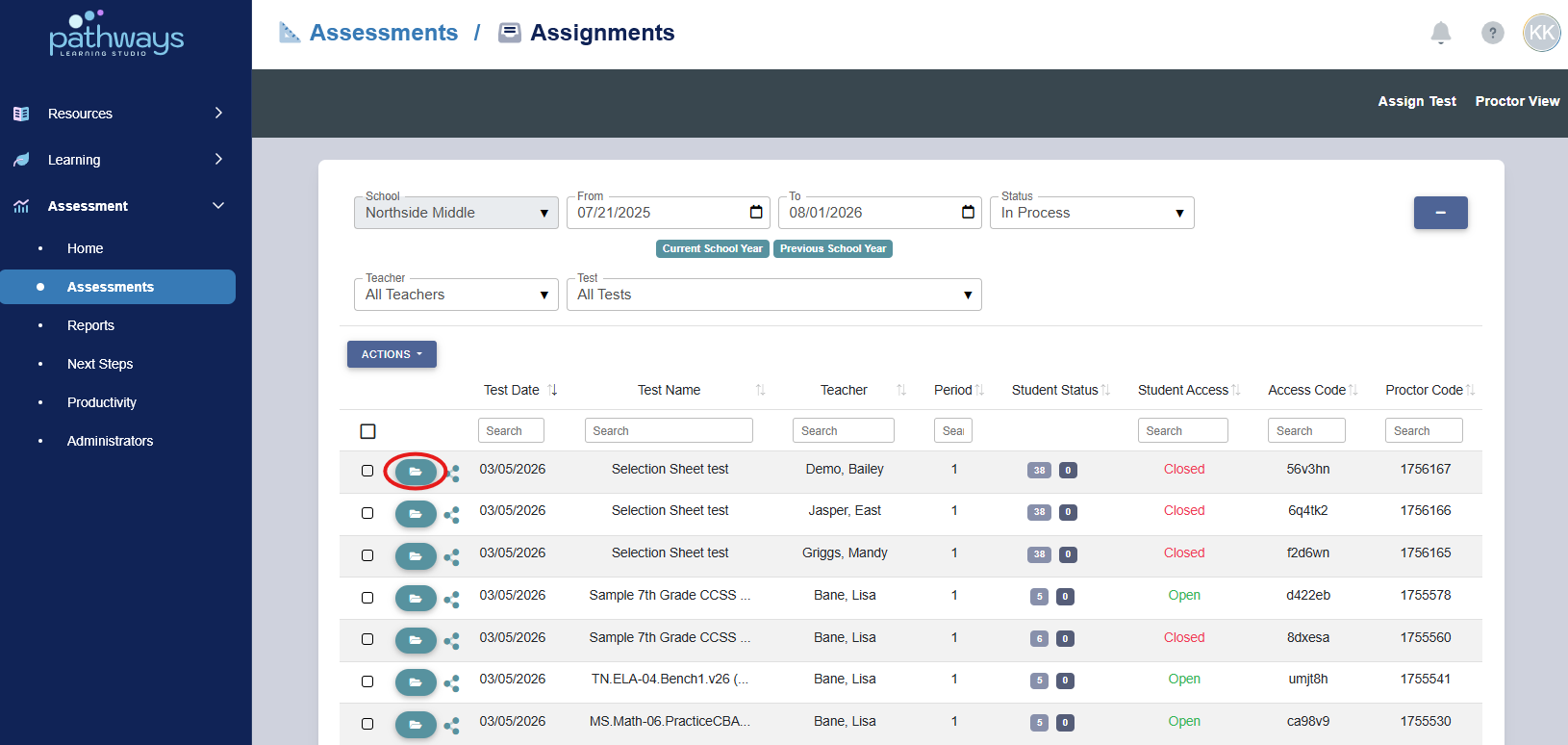Toggle the select-all checkbox in header

[x=367, y=431]
